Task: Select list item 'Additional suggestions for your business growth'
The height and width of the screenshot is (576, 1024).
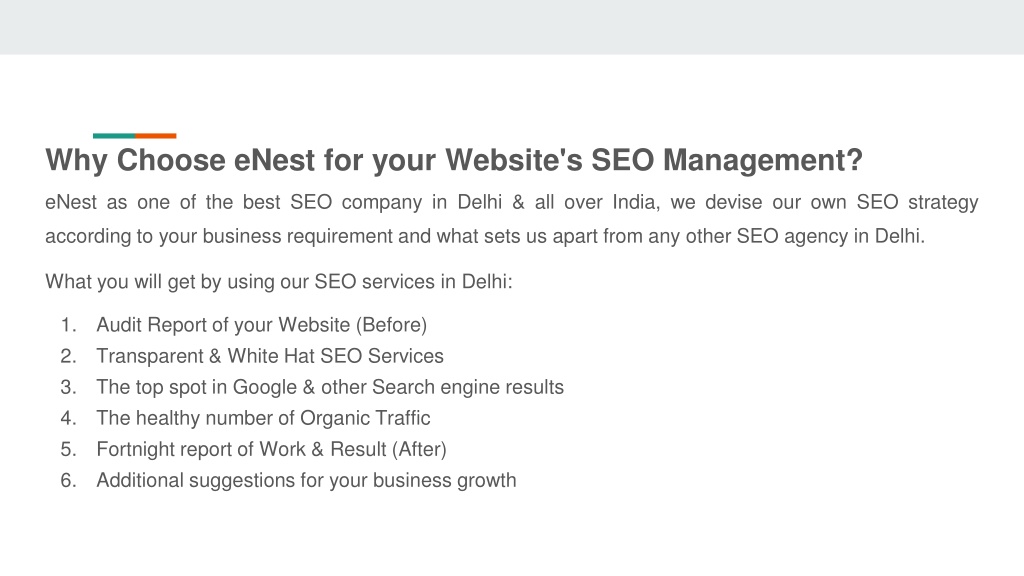Action: (306, 481)
